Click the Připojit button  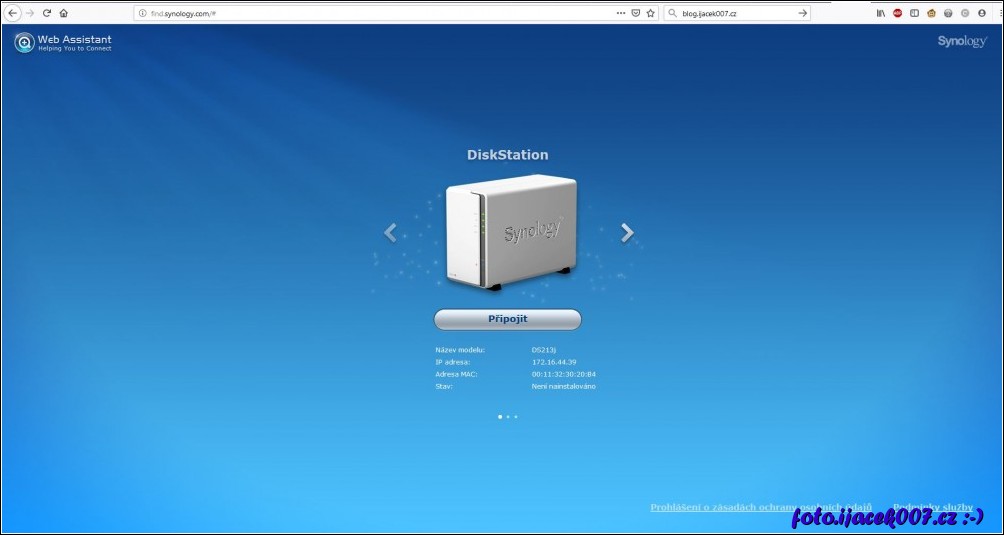click(507, 319)
